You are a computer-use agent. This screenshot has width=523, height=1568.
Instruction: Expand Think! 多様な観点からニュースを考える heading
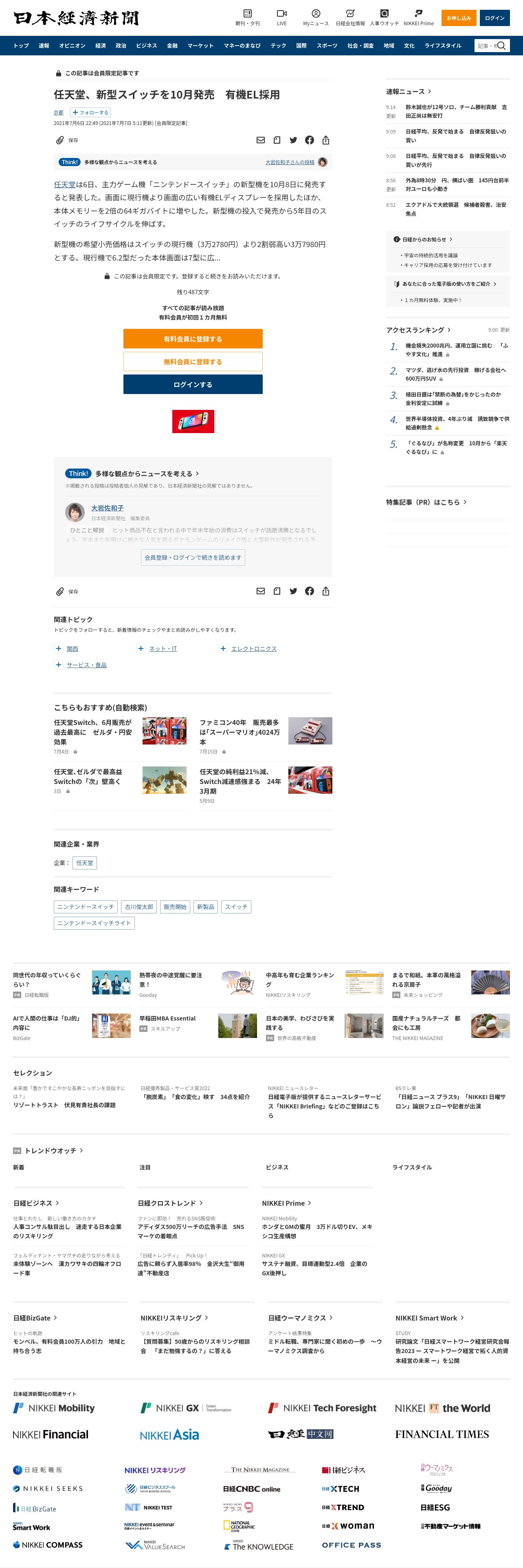(x=132, y=473)
